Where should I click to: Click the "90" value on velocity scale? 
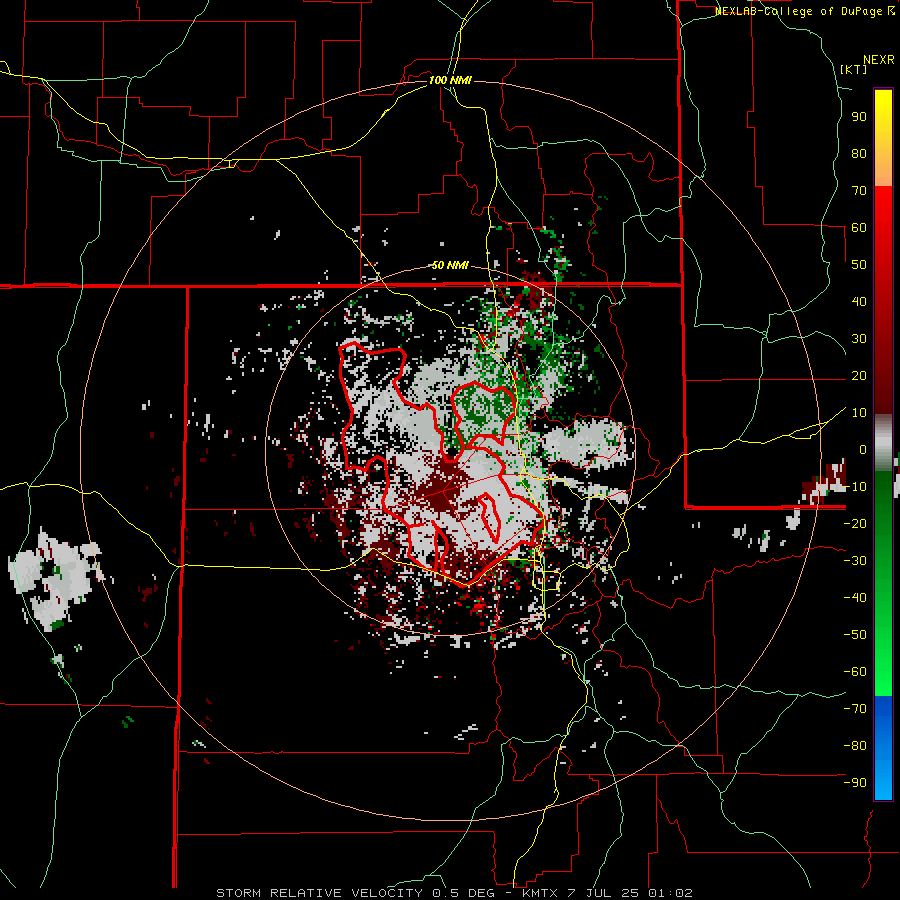pyautogui.click(x=859, y=117)
